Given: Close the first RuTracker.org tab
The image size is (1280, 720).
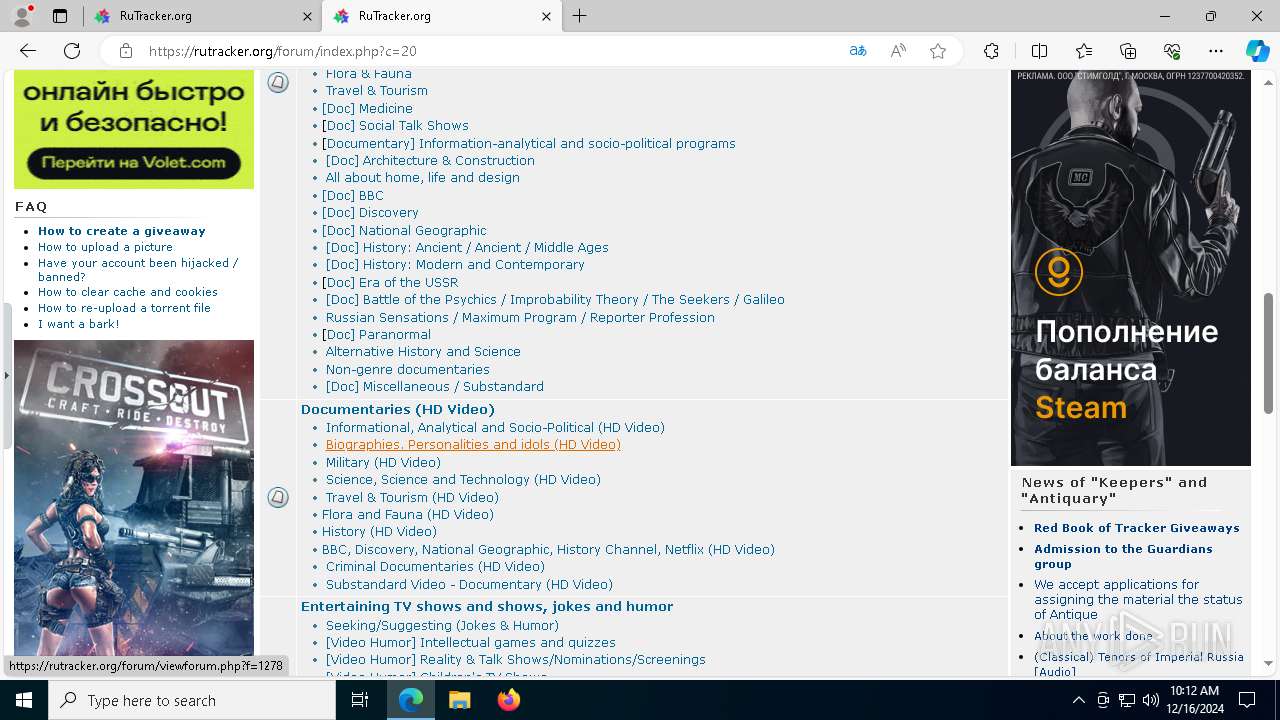Looking at the screenshot, I should (x=307, y=16).
